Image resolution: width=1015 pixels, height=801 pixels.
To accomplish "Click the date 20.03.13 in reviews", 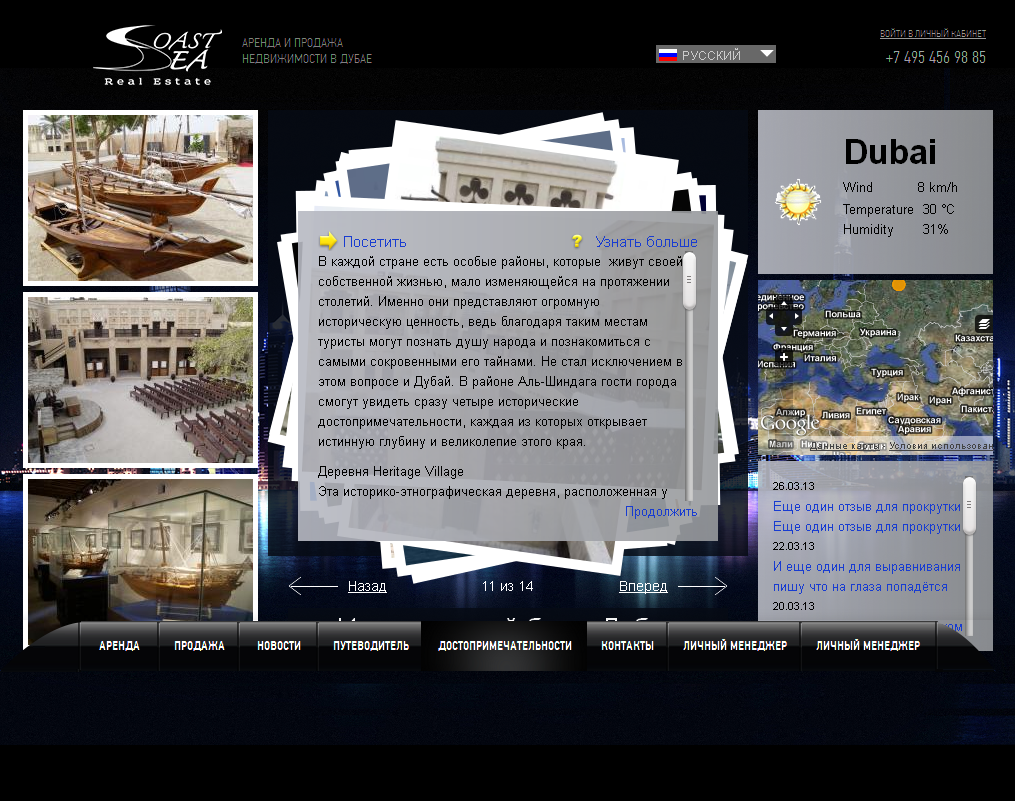I will pos(793,607).
